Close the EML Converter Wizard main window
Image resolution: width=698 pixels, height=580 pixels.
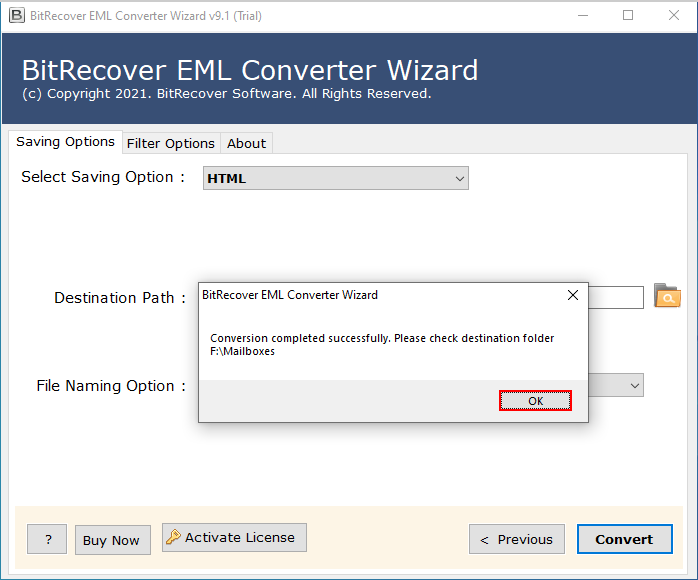(x=674, y=16)
